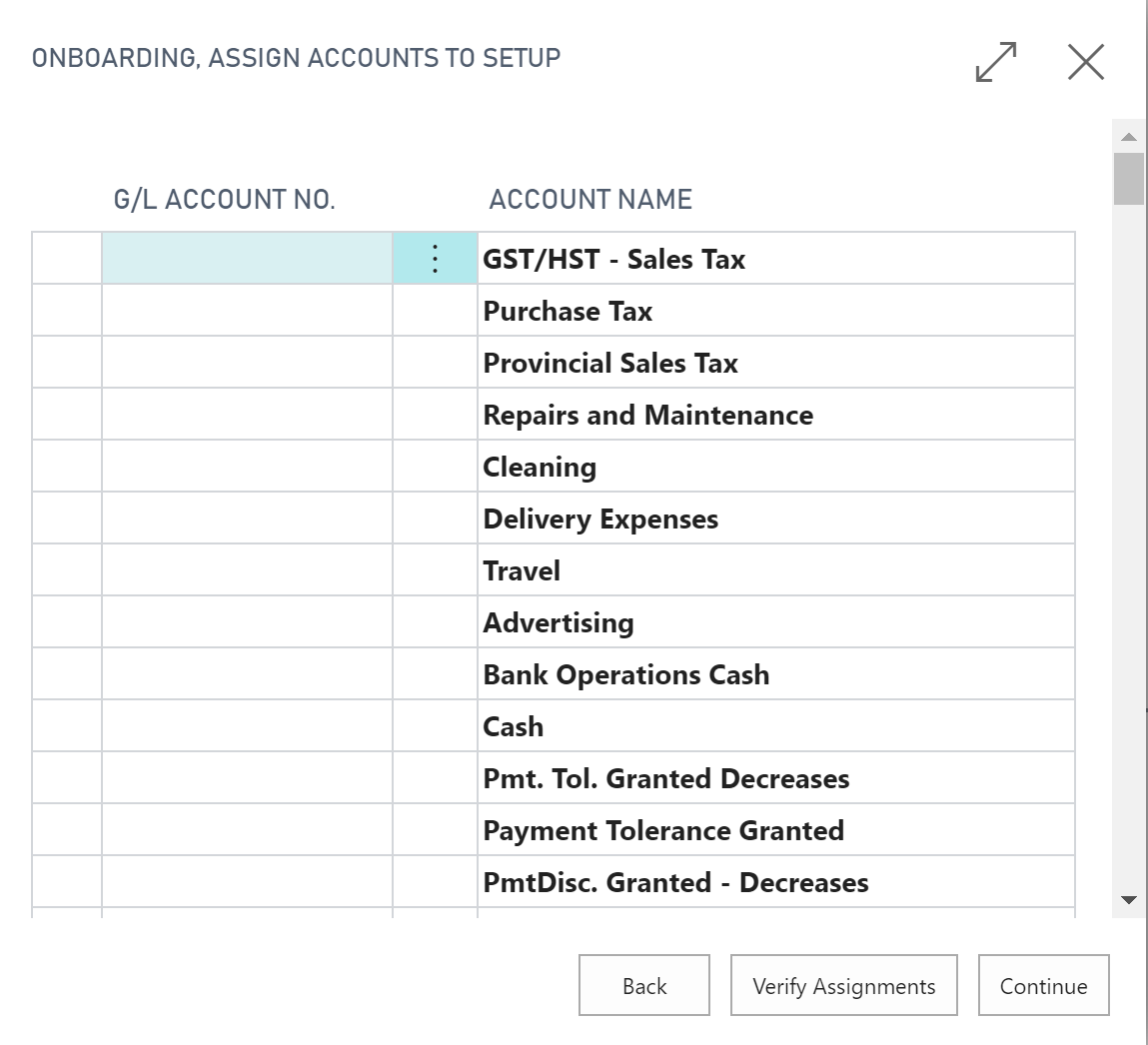Screen dimensions: 1148x1045
Task: Sort by the G/L Account No. column header
Action: click(x=224, y=199)
